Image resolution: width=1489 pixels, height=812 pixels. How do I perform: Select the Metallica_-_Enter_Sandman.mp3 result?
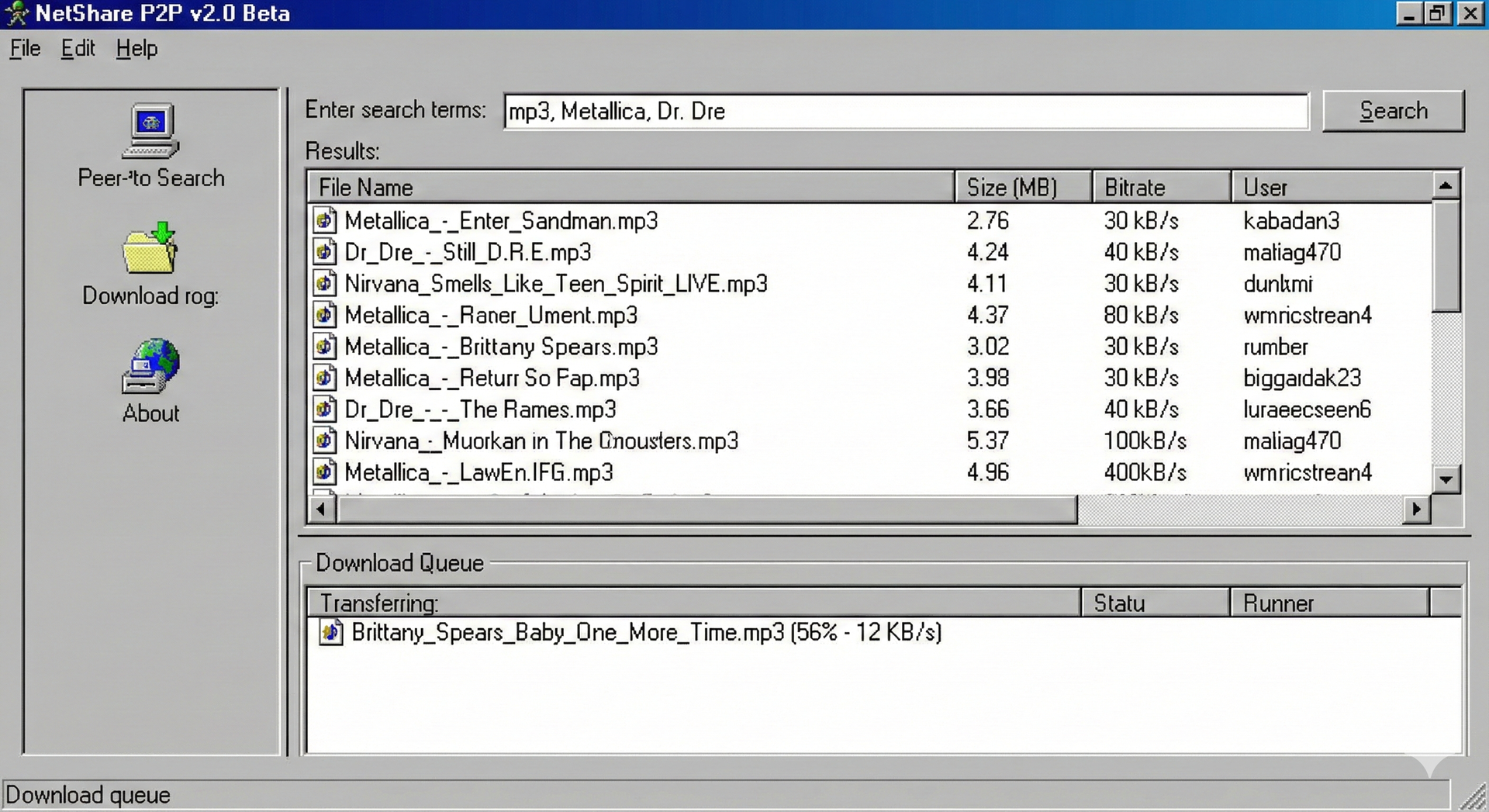pos(869,220)
